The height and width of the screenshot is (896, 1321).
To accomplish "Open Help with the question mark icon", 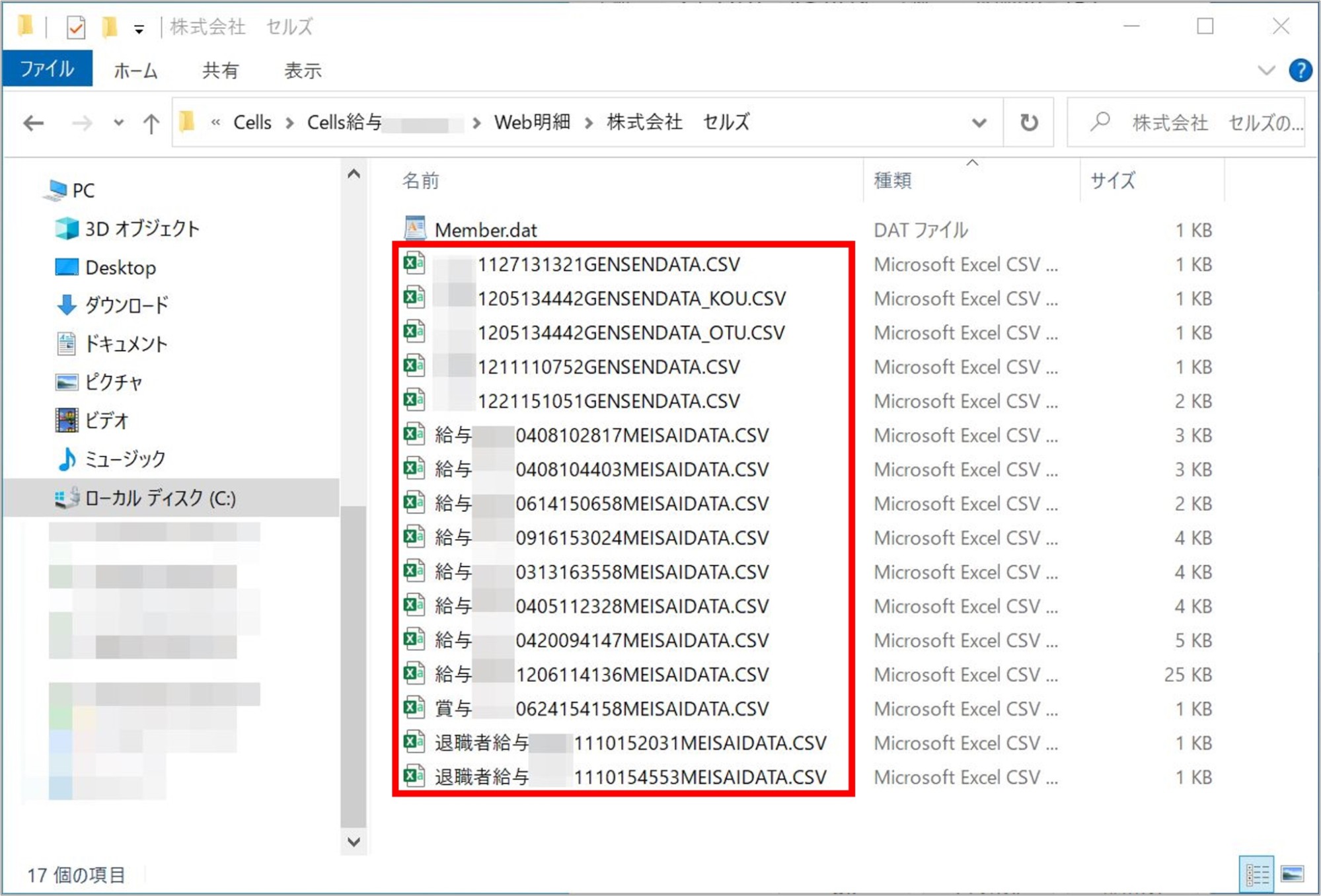I will click(x=1300, y=70).
